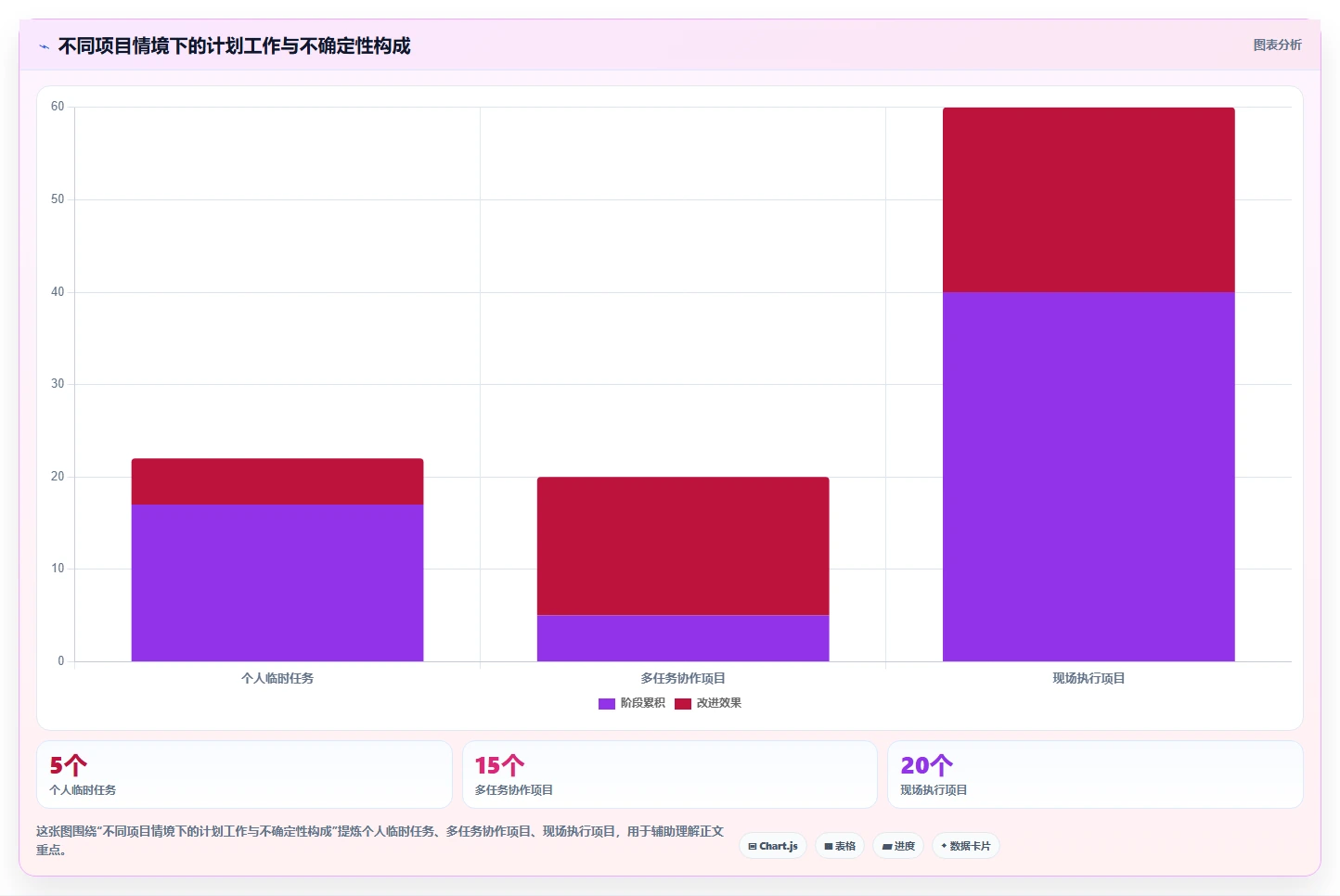Click the small blue icon beside the chart title
Viewport: 1340px width, 896px height.
coord(44,46)
